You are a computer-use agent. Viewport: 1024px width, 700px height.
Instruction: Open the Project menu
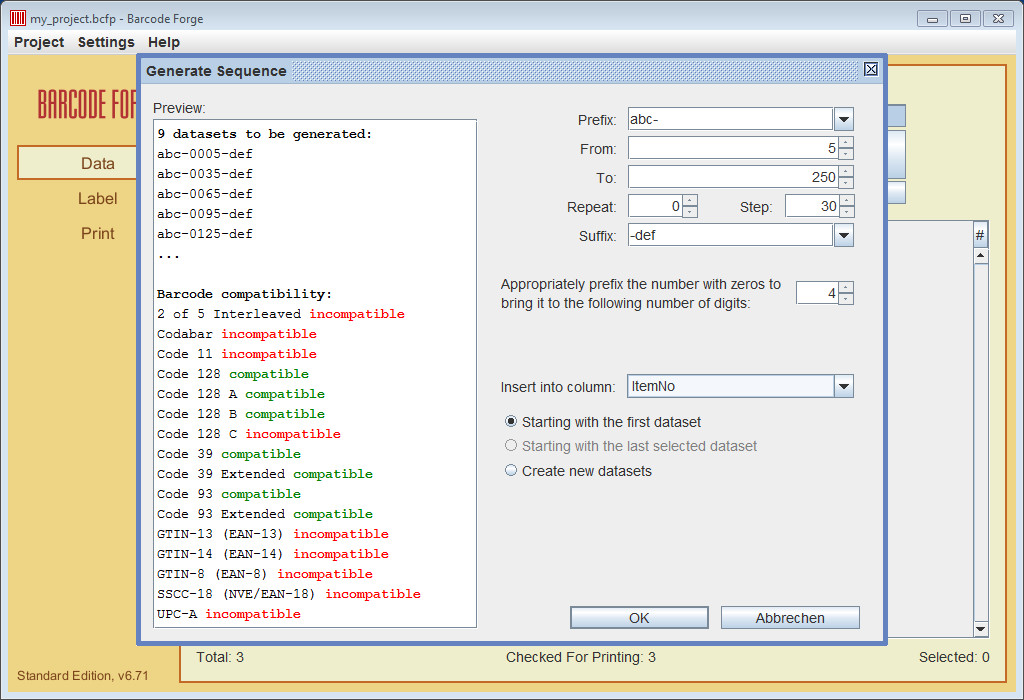coord(39,42)
